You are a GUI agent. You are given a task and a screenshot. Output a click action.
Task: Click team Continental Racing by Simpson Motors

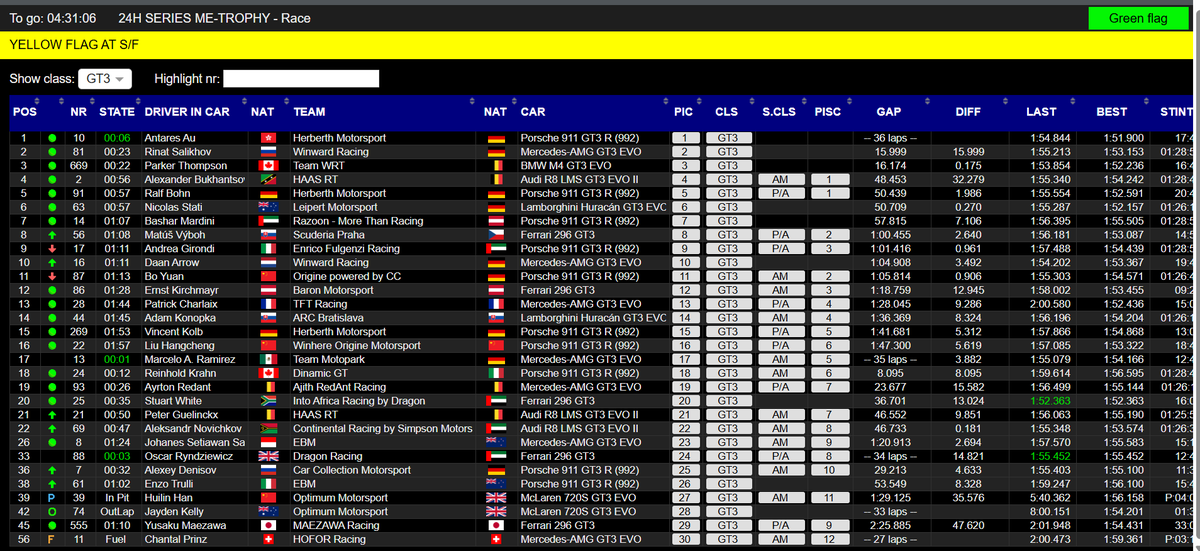point(383,428)
